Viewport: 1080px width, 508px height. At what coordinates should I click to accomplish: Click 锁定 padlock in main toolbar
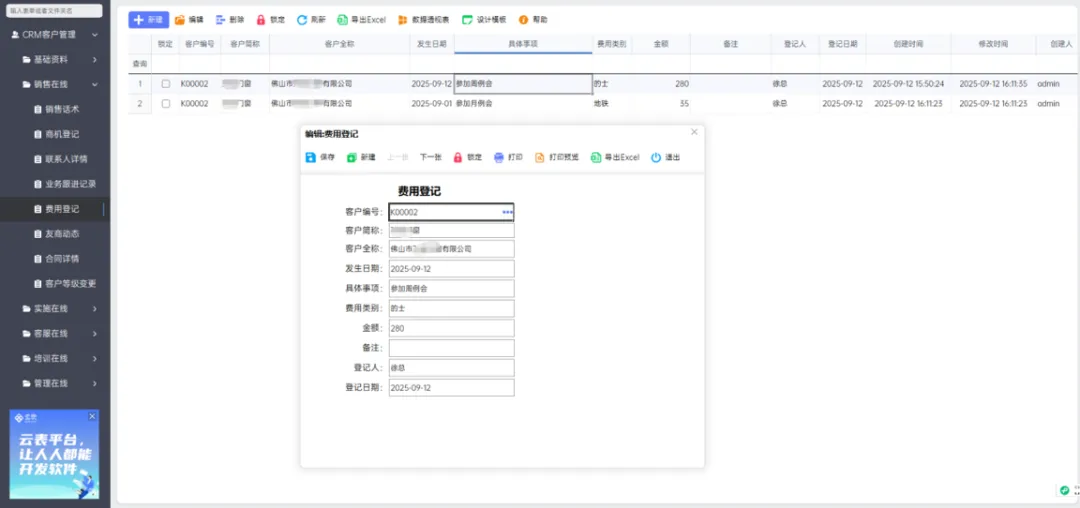(261, 20)
